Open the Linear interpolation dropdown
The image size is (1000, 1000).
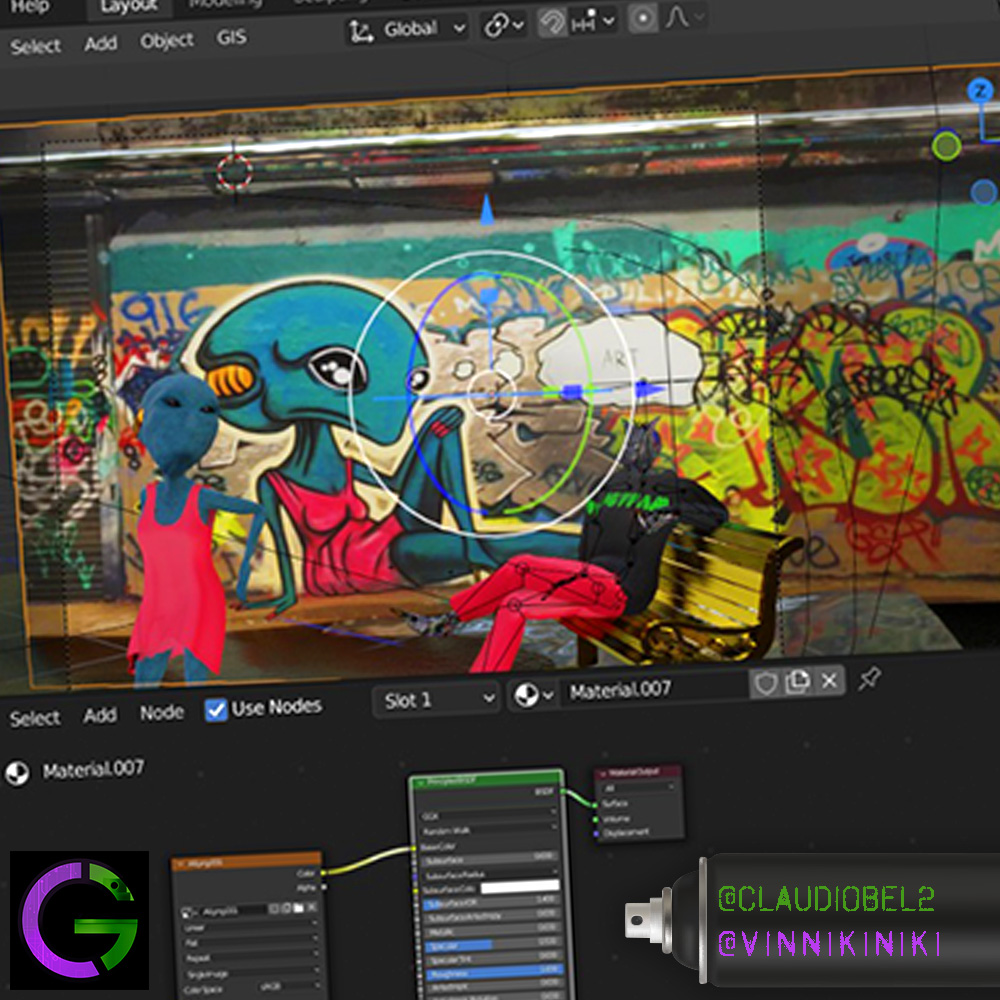pyautogui.click(x=250, y=926)
